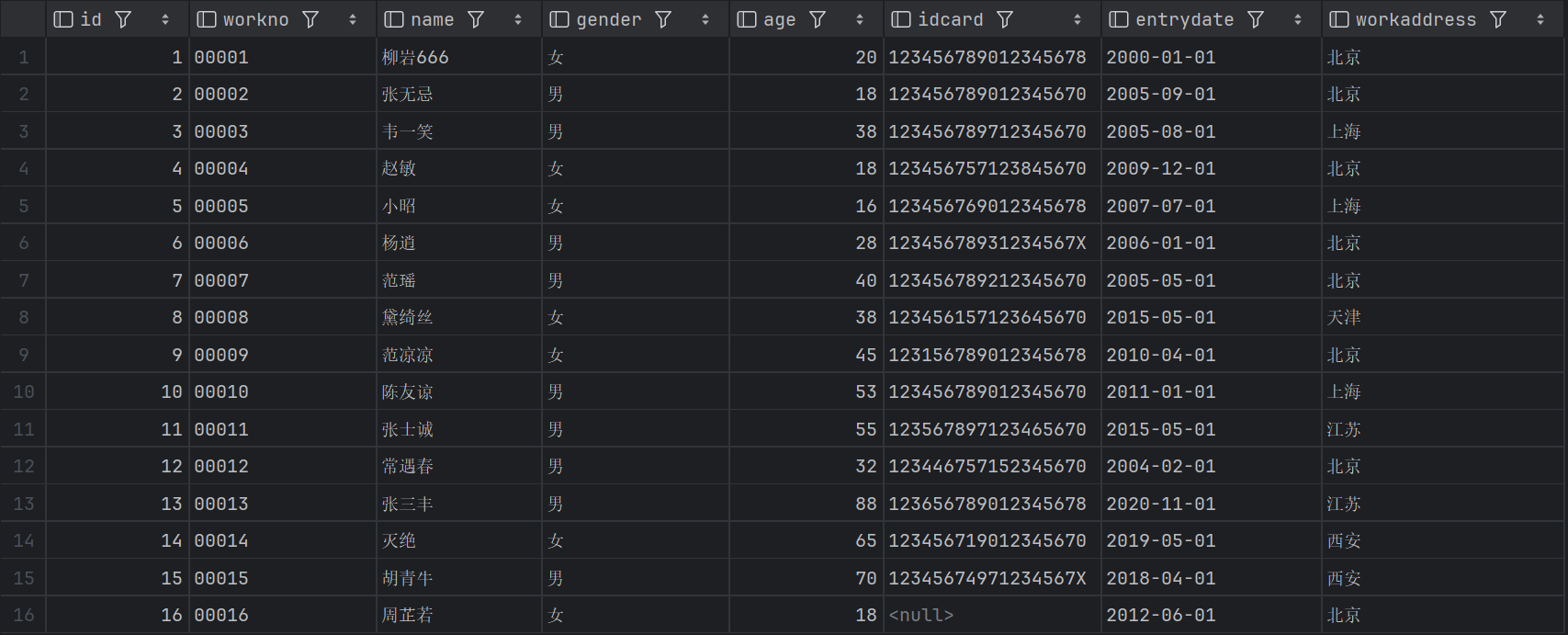Select the idcard column header label
The width and height of the screenshot is (1568, 635).
(950, 19)
